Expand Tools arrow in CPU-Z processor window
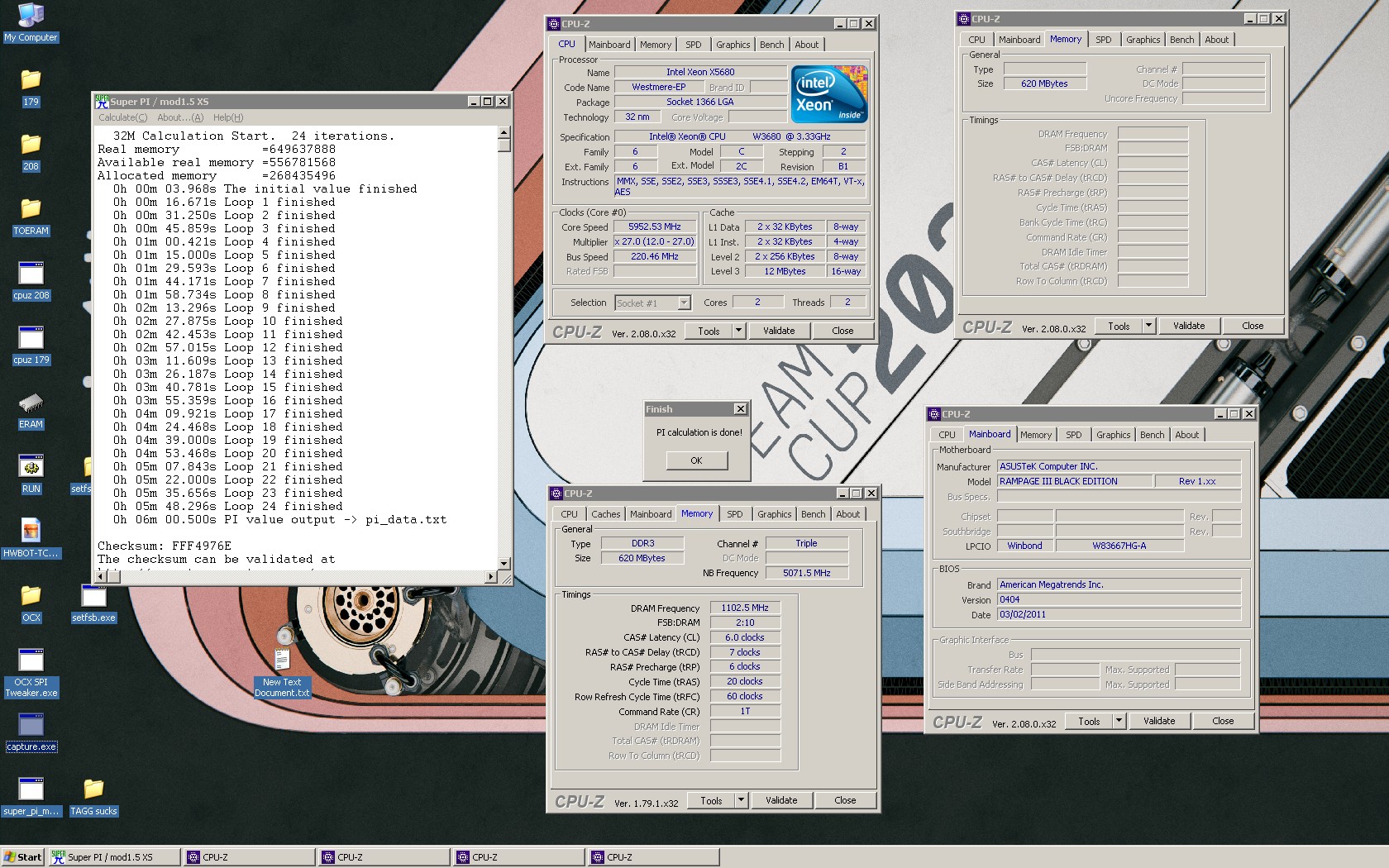1389x868 pixels. [738, 331]
